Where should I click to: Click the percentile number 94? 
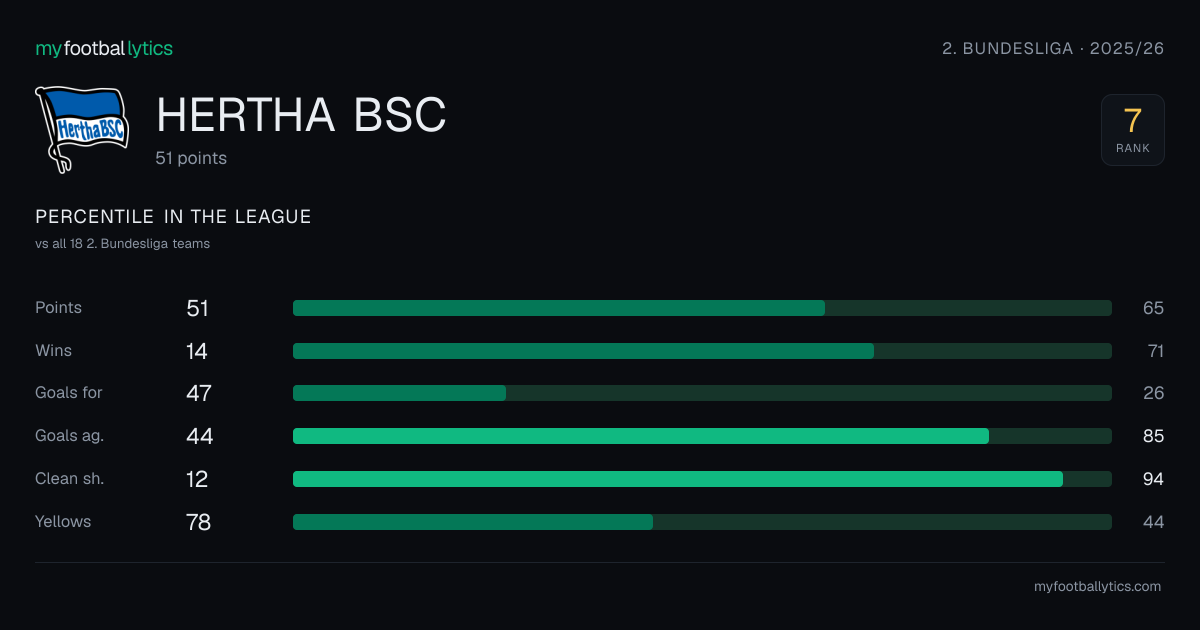tap(1153, 479)
